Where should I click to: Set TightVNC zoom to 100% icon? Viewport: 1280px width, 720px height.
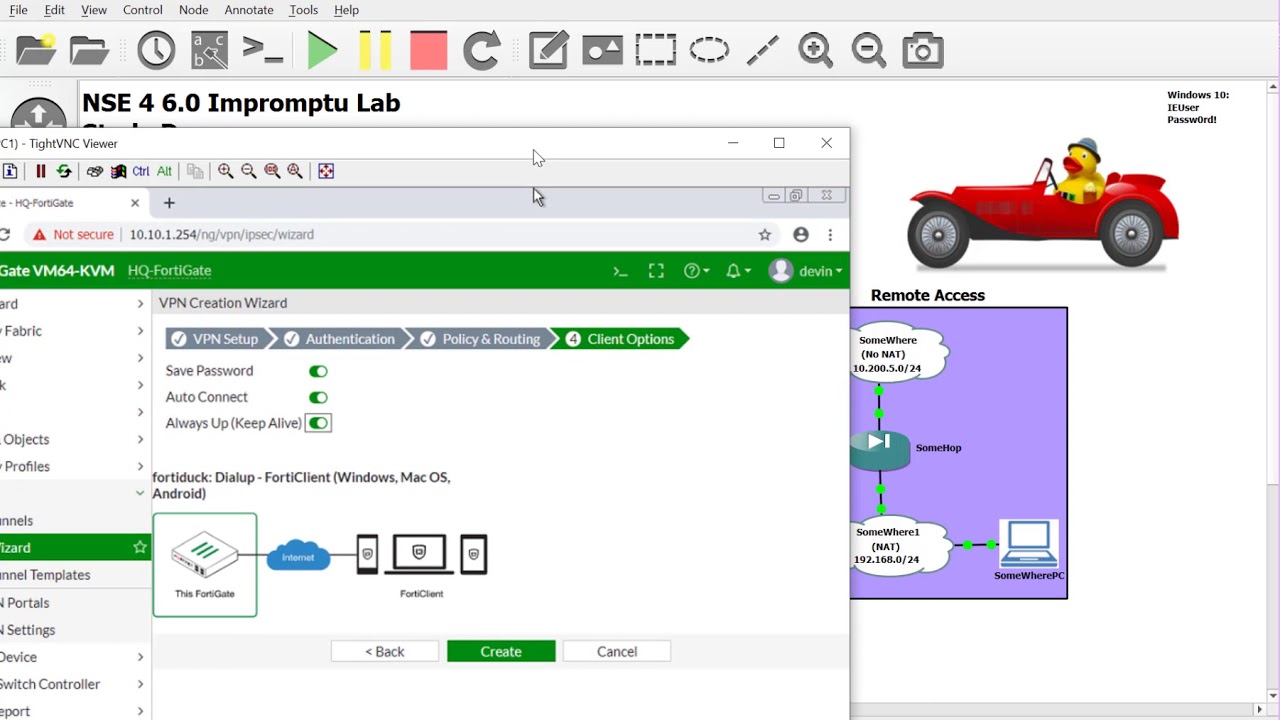pyautogui.click(x=272, y=171)
